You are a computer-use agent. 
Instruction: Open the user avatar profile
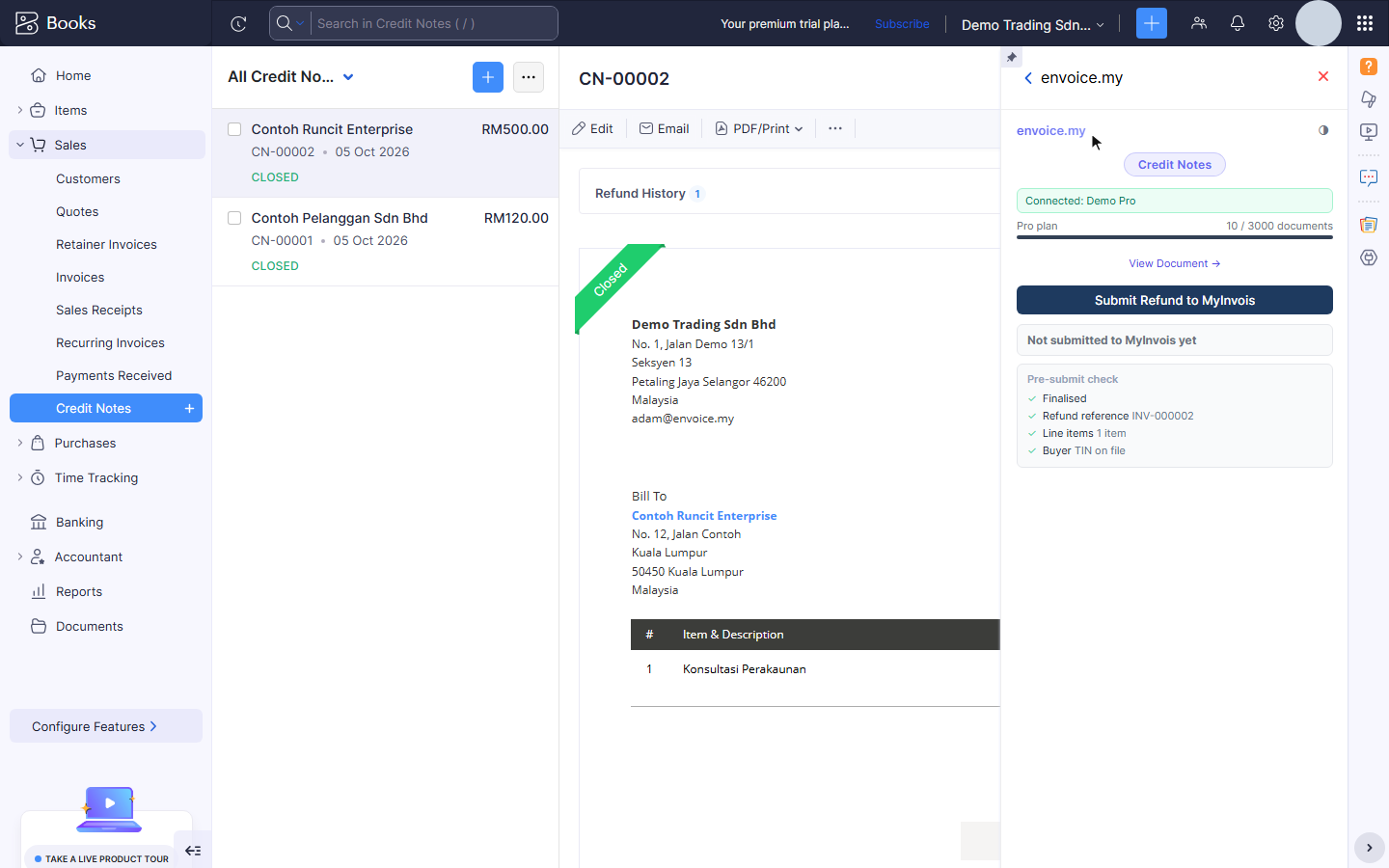pos(1318,23)
